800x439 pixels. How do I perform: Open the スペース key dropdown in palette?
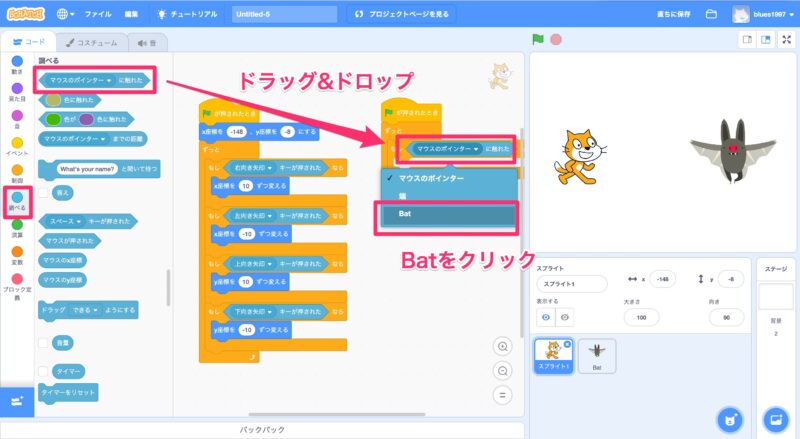click(77, 220)
